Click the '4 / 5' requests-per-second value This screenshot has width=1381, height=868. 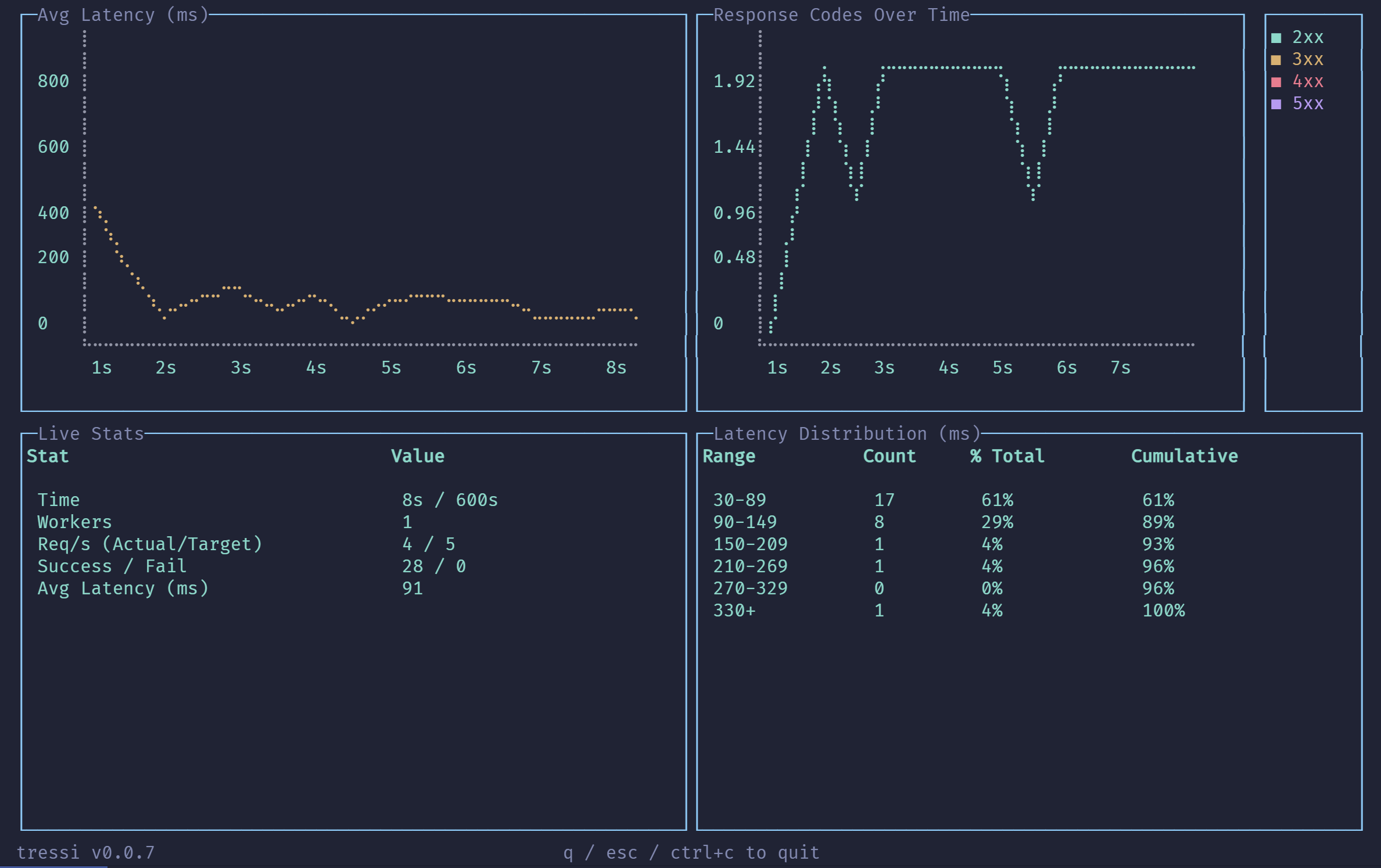429,544
